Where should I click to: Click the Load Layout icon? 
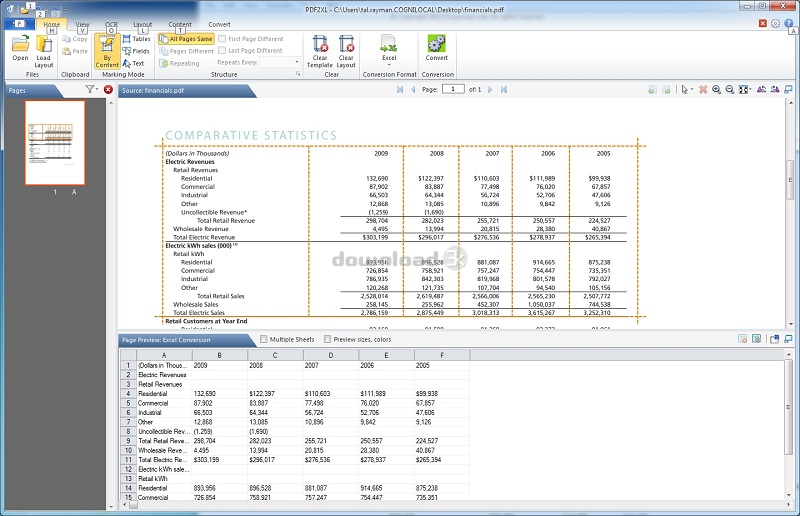tap(44, 44)
